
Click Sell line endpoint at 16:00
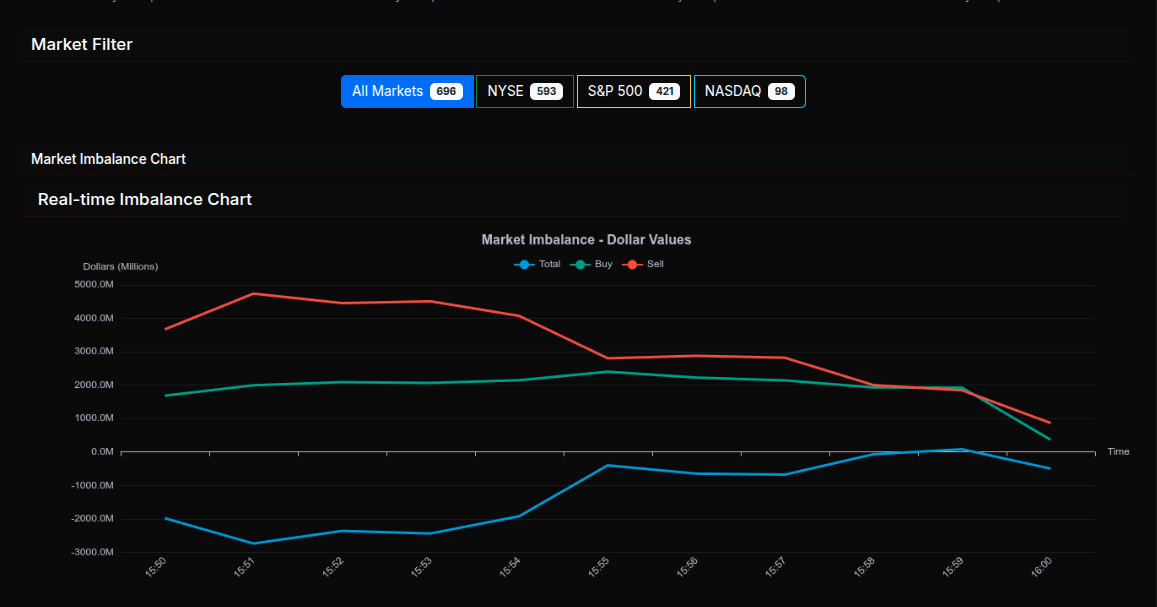[1049, 422]
